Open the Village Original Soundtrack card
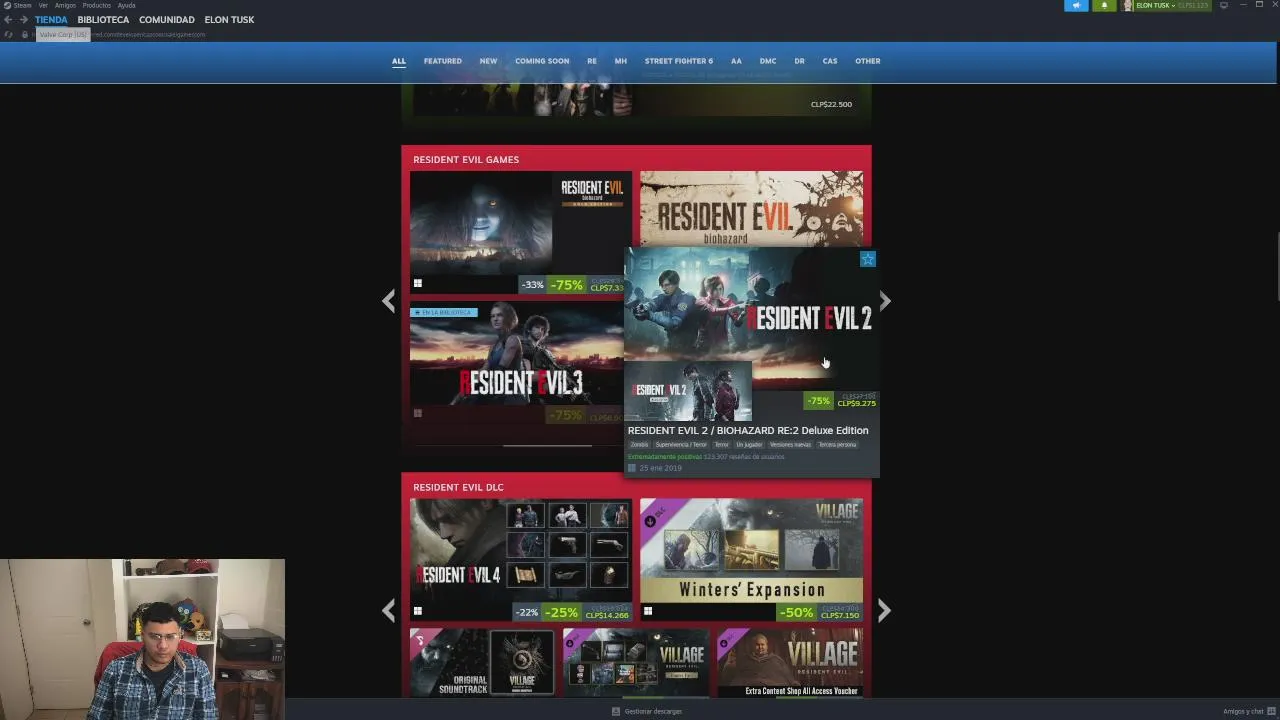 (x=483, y=662)
